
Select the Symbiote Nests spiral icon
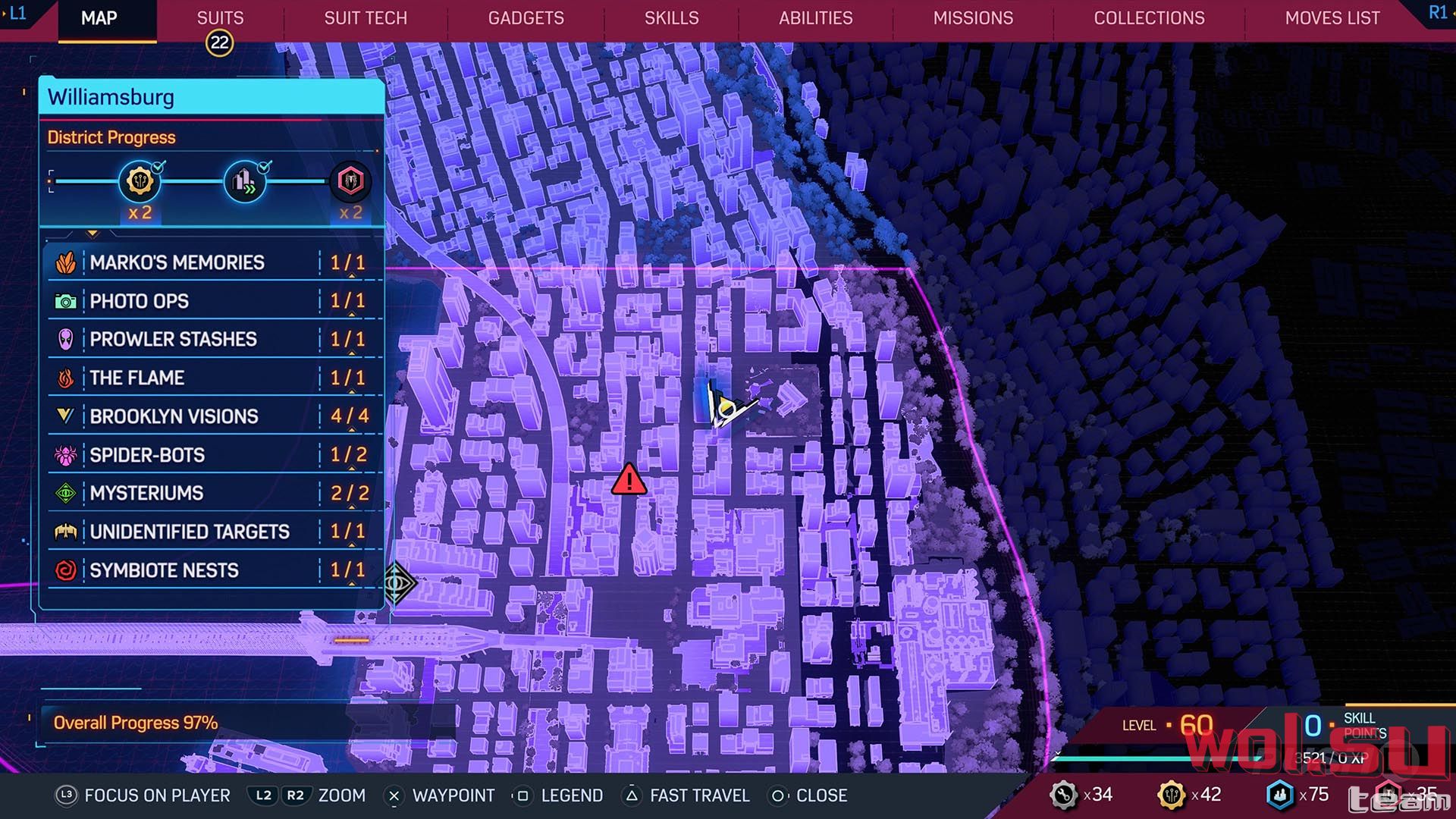pyautogui.click(x=66, y=570)
